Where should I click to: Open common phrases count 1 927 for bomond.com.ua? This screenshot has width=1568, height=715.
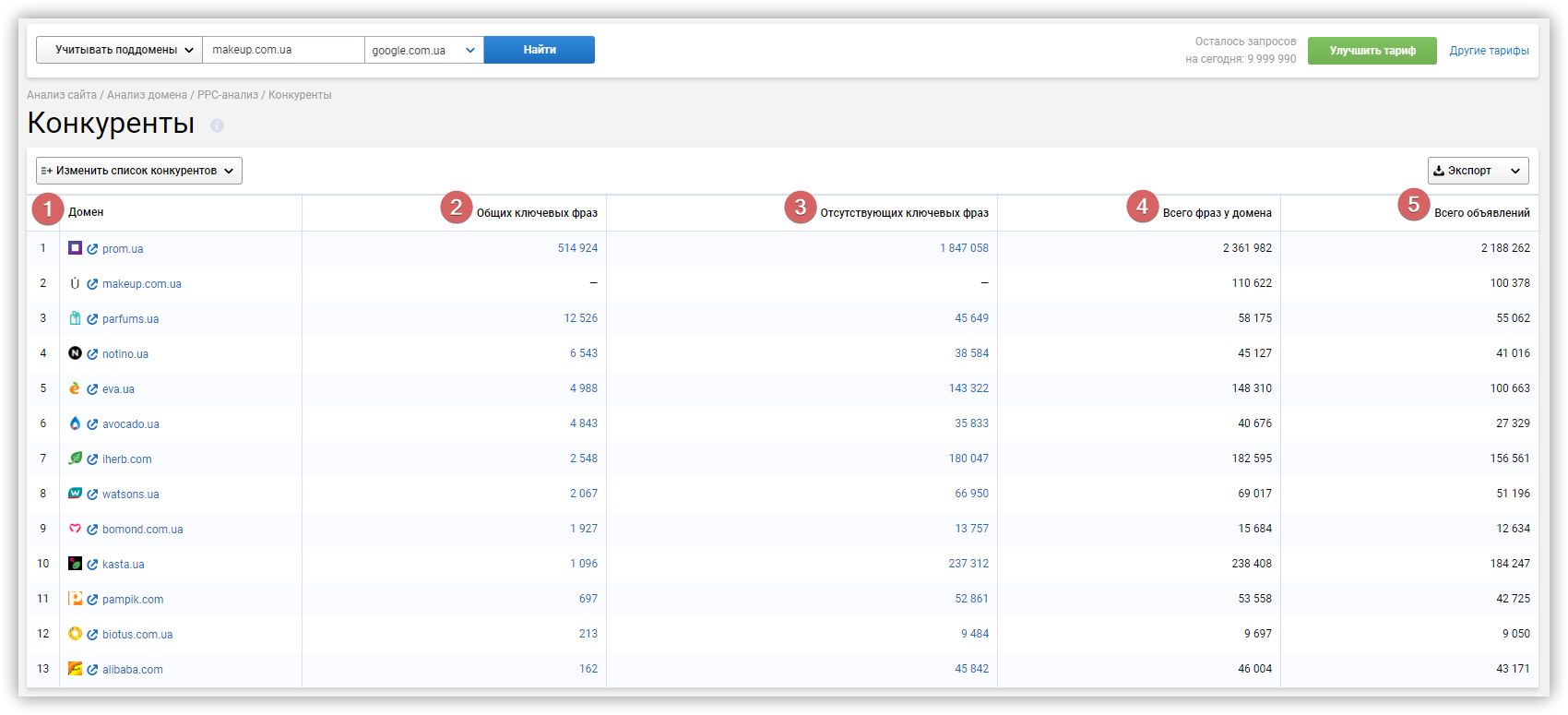pyautogui.click(x=584, y=529)
